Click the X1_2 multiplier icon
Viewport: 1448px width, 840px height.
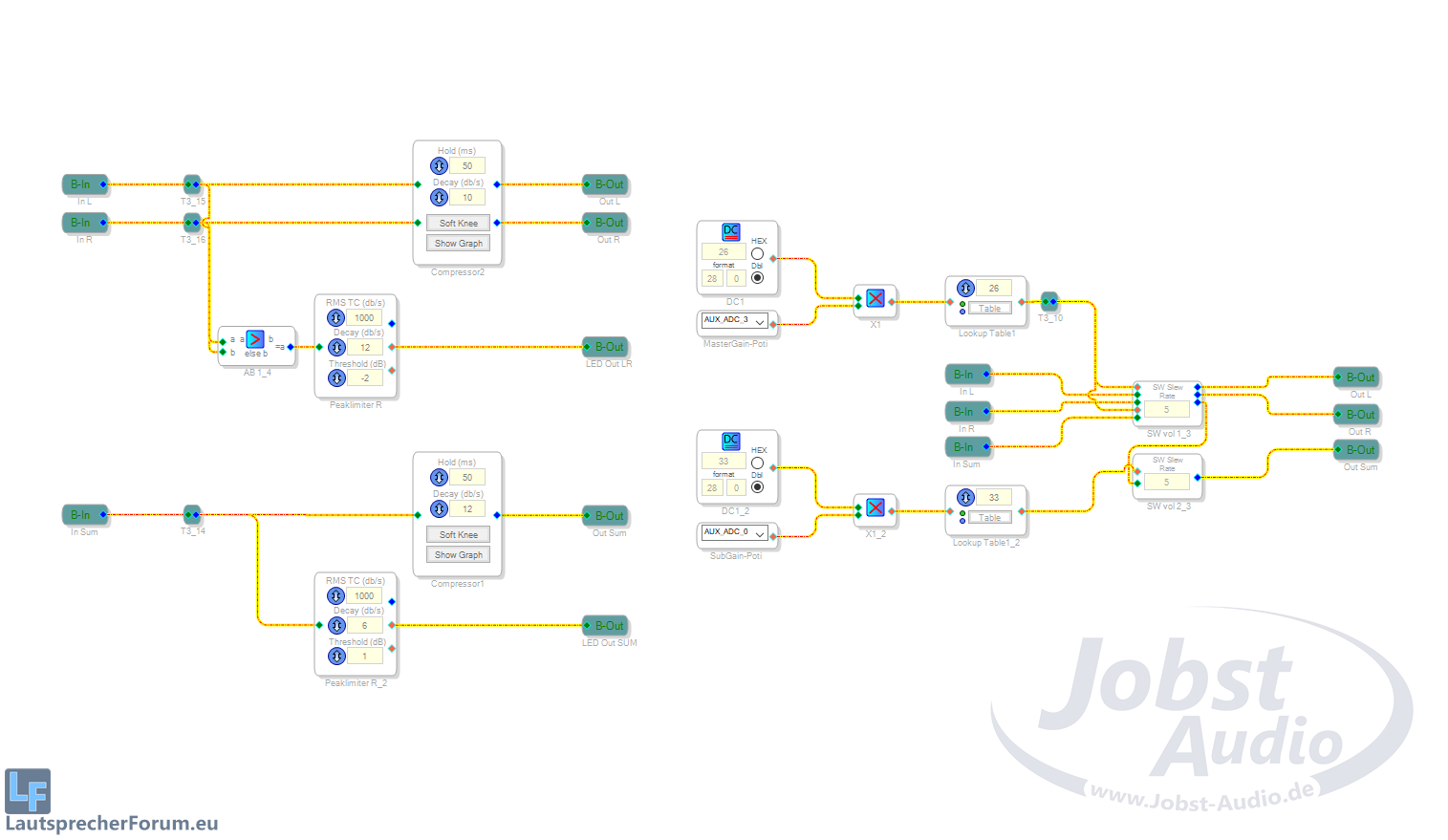[x=875, y=507]
